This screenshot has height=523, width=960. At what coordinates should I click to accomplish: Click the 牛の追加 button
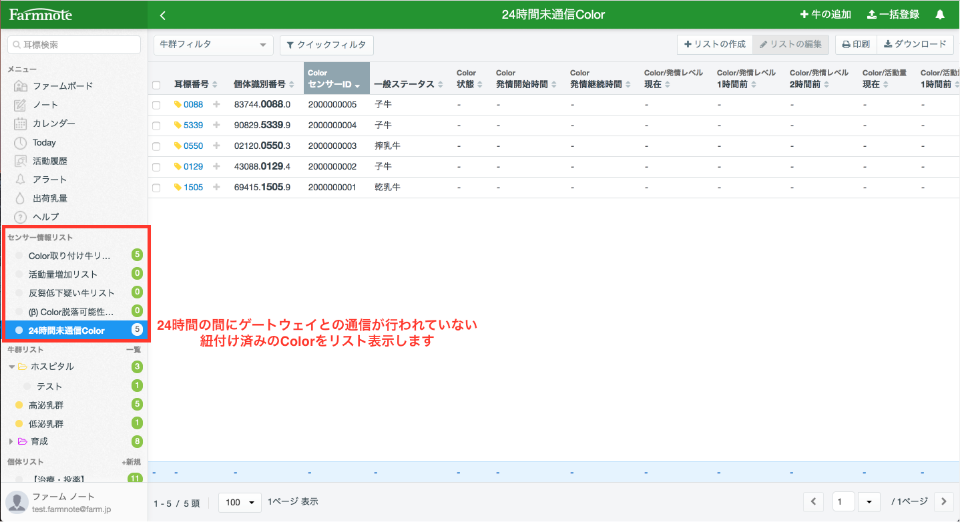click(825, 15)
